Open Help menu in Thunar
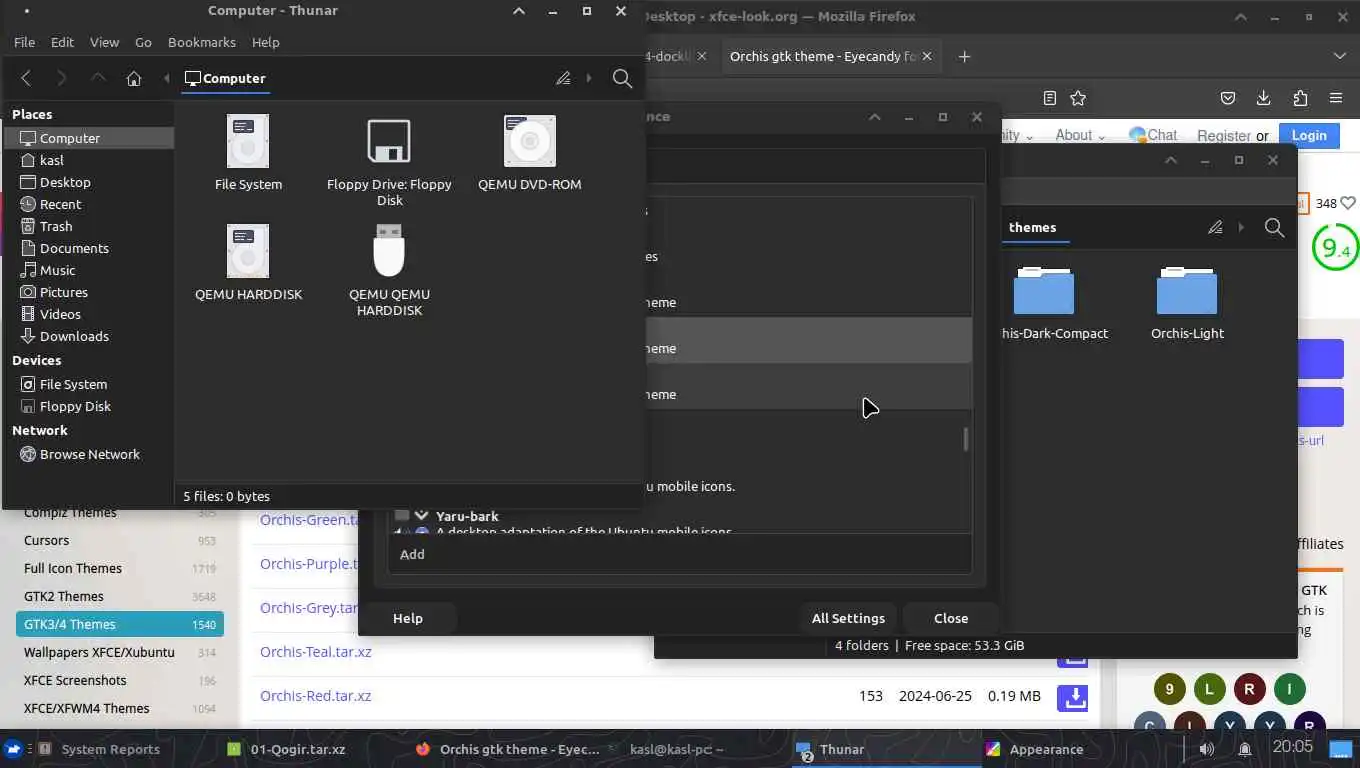This screenshot has width=1360, height=768. click(265, 42)
